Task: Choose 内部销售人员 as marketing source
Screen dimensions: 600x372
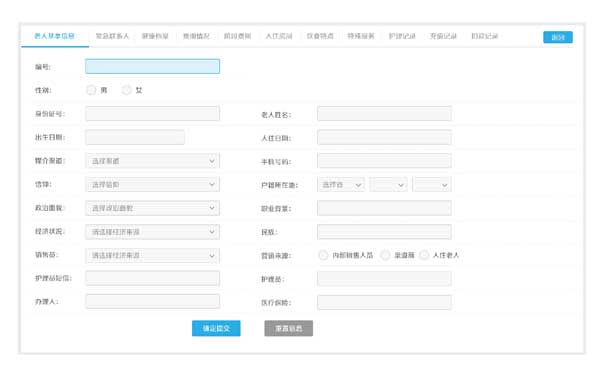Action: click(323, 255)
